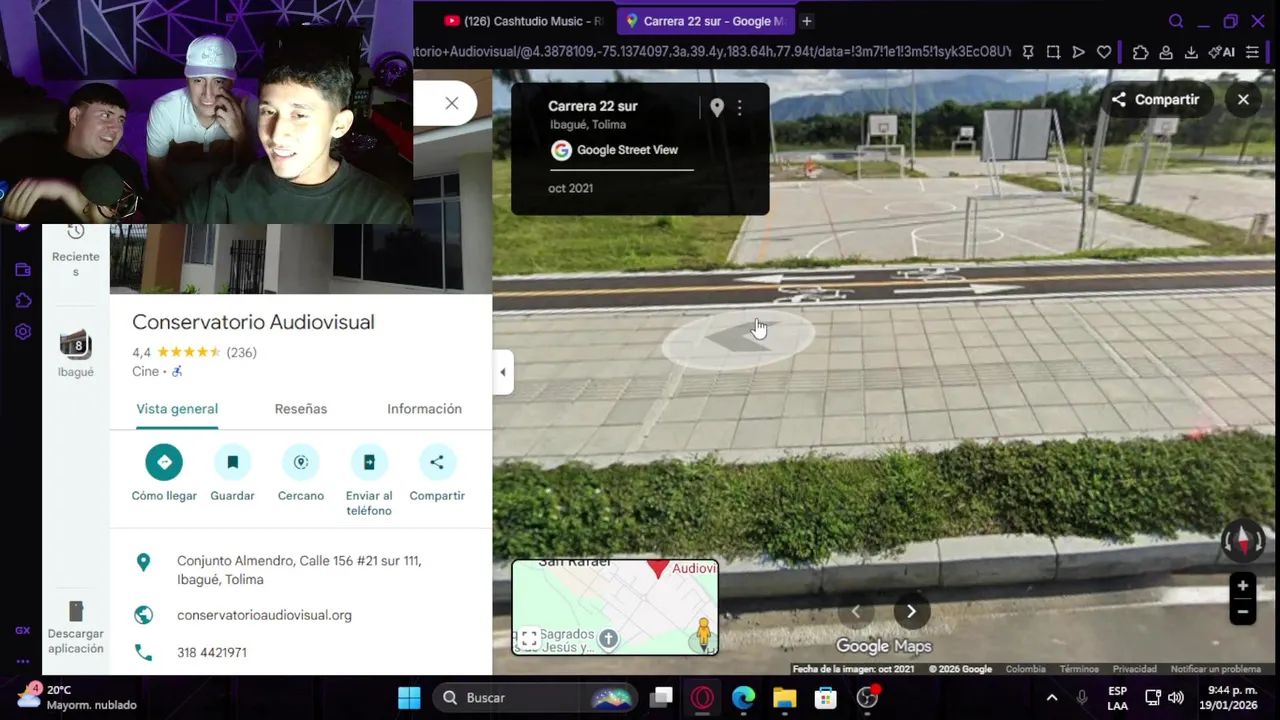Open File Explorer from the taskbar

tap(784, 698)
